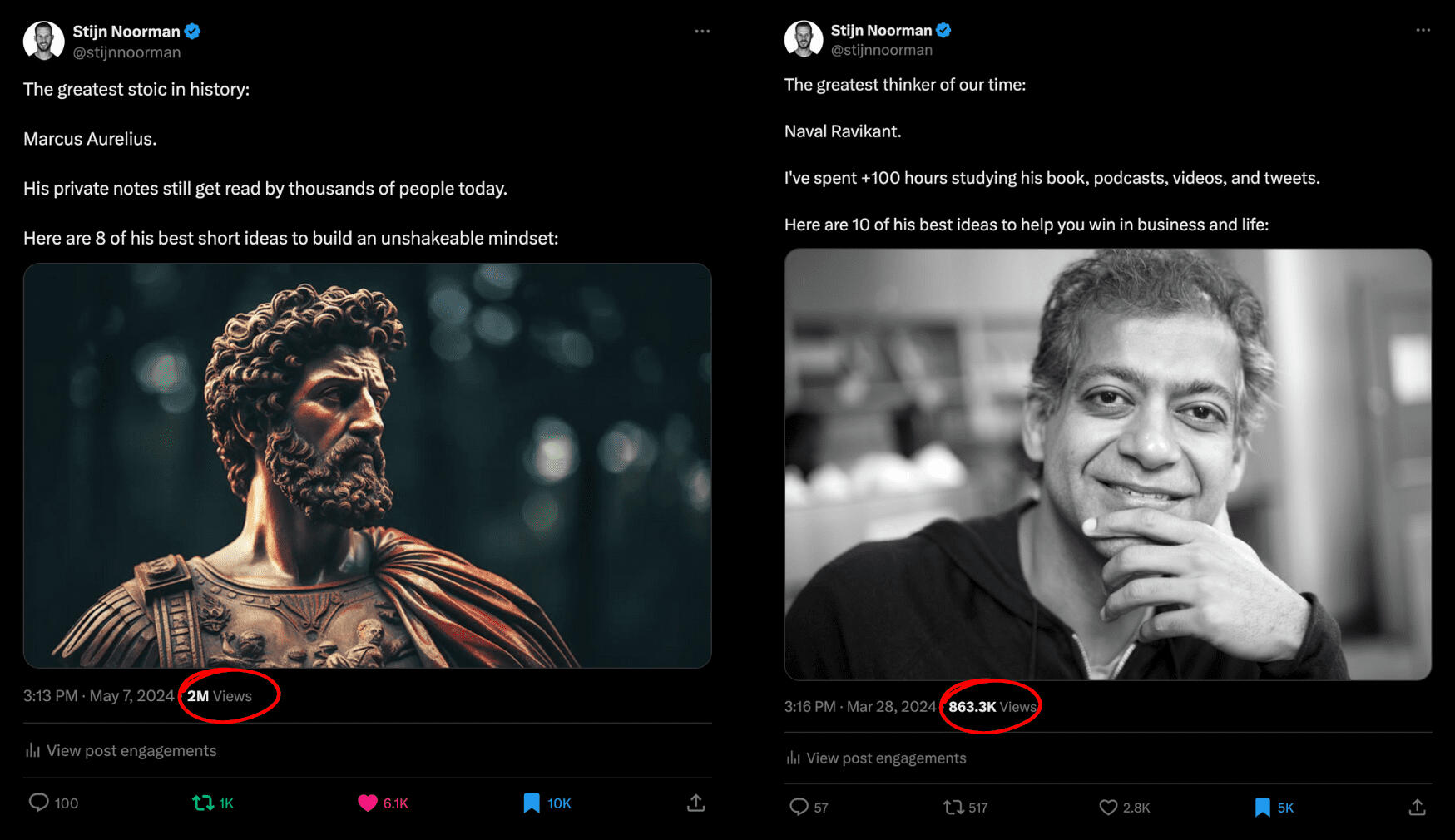Screen dimensions: 1455x840
Task: Like the Naval Ravikant post
Action: click(x=1108, y=807)
